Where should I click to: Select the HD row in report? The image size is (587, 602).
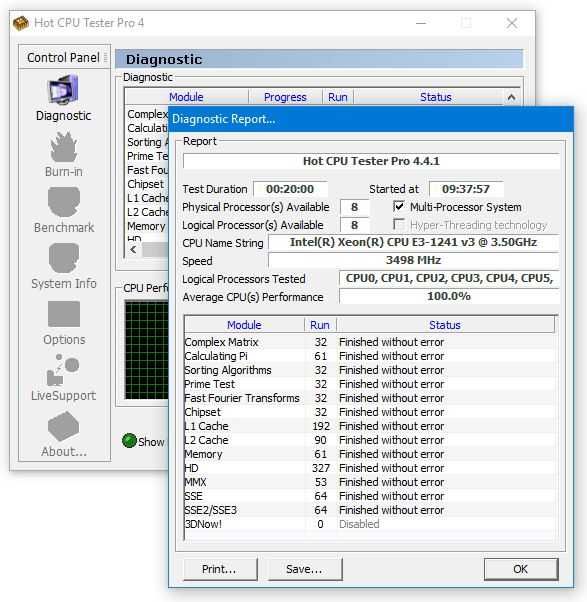point(370,468)
